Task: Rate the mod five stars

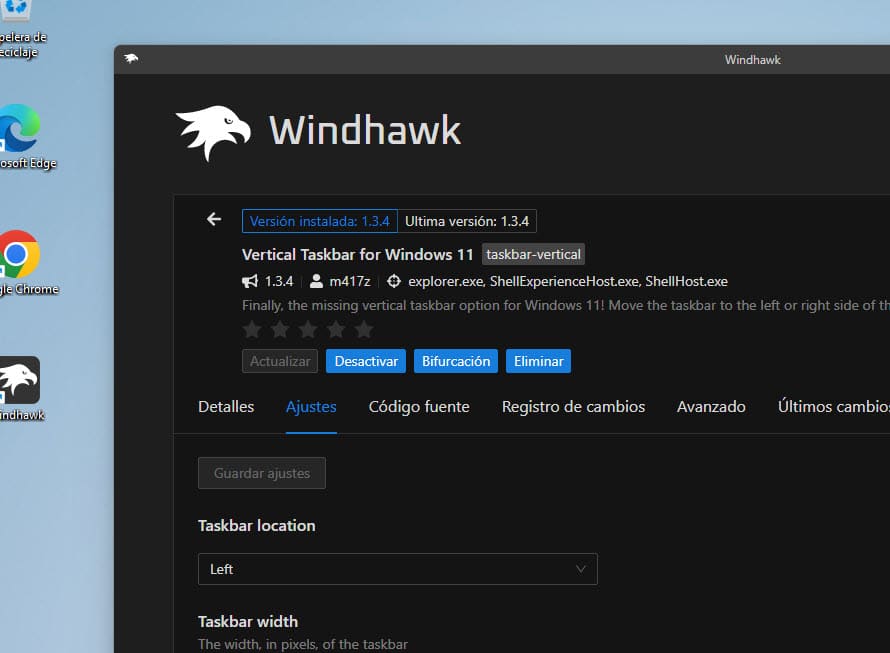Action: point(364,329)
